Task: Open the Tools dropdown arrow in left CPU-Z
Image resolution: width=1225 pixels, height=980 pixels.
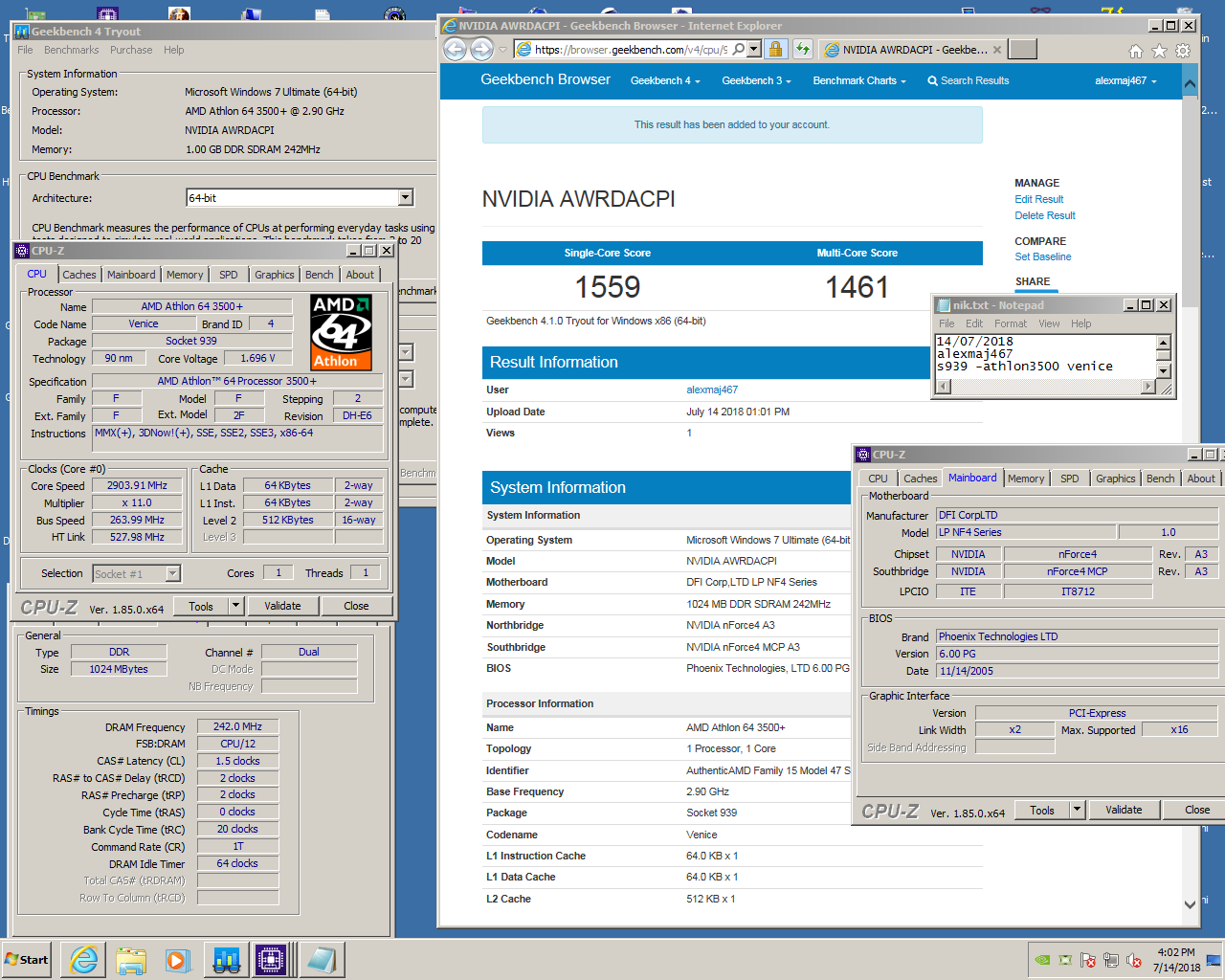Action: (235, 606)
